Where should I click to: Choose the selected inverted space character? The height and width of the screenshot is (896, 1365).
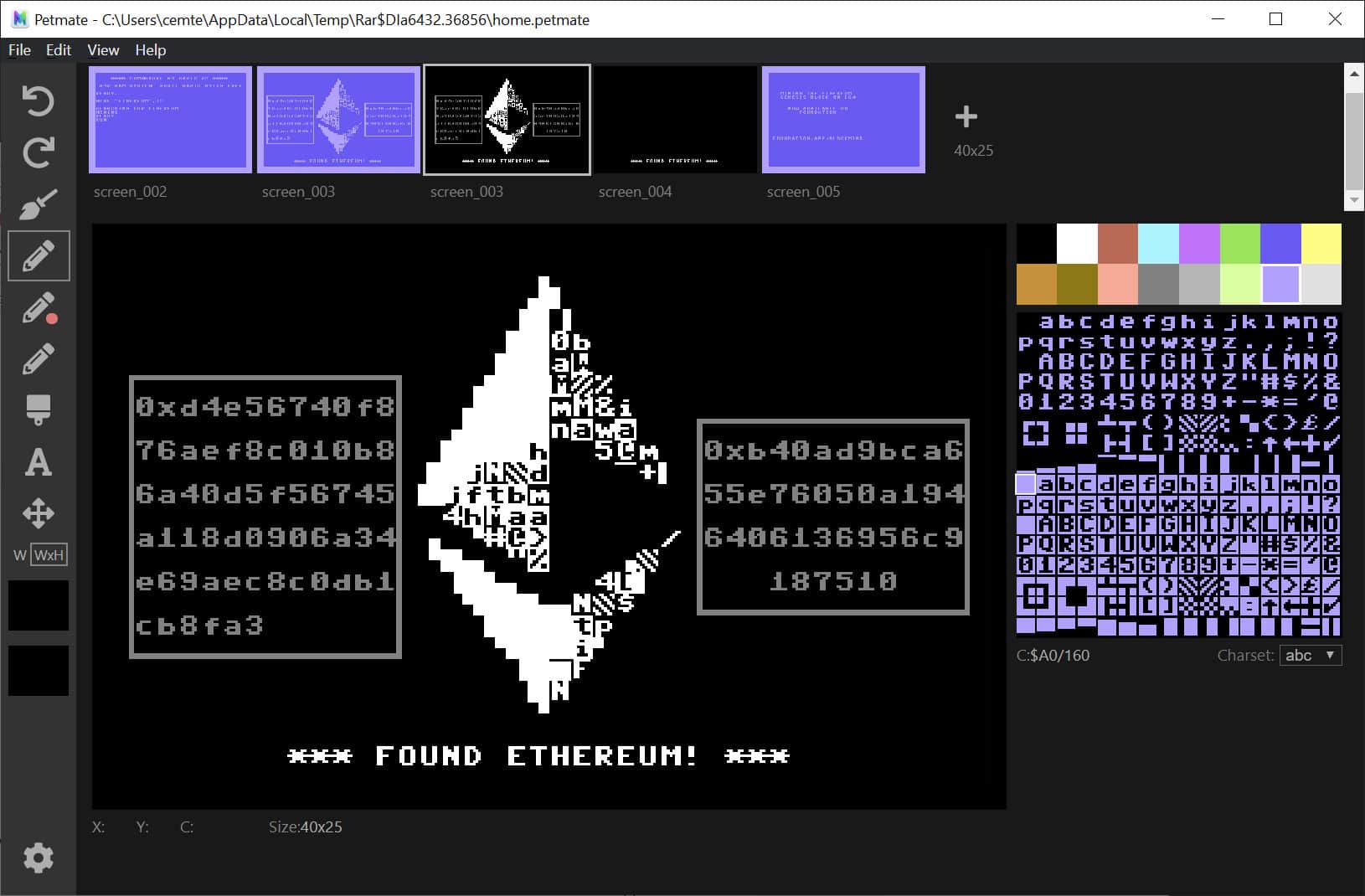point(1026,484)
